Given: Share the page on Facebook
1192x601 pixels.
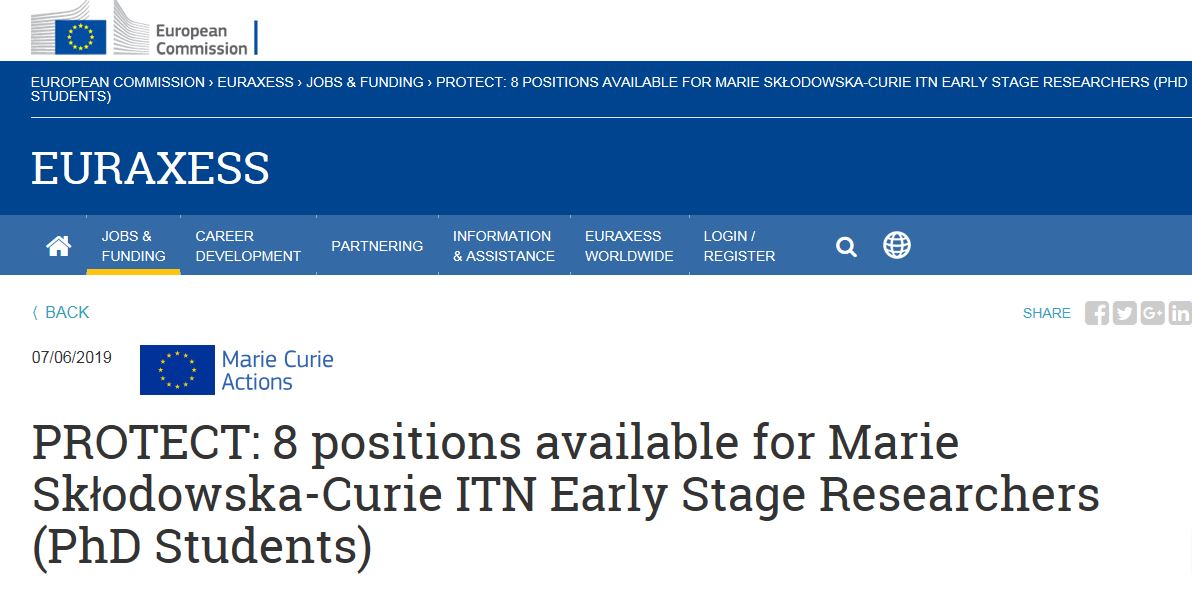Looking at the screenshot, I should (1097, 313).
